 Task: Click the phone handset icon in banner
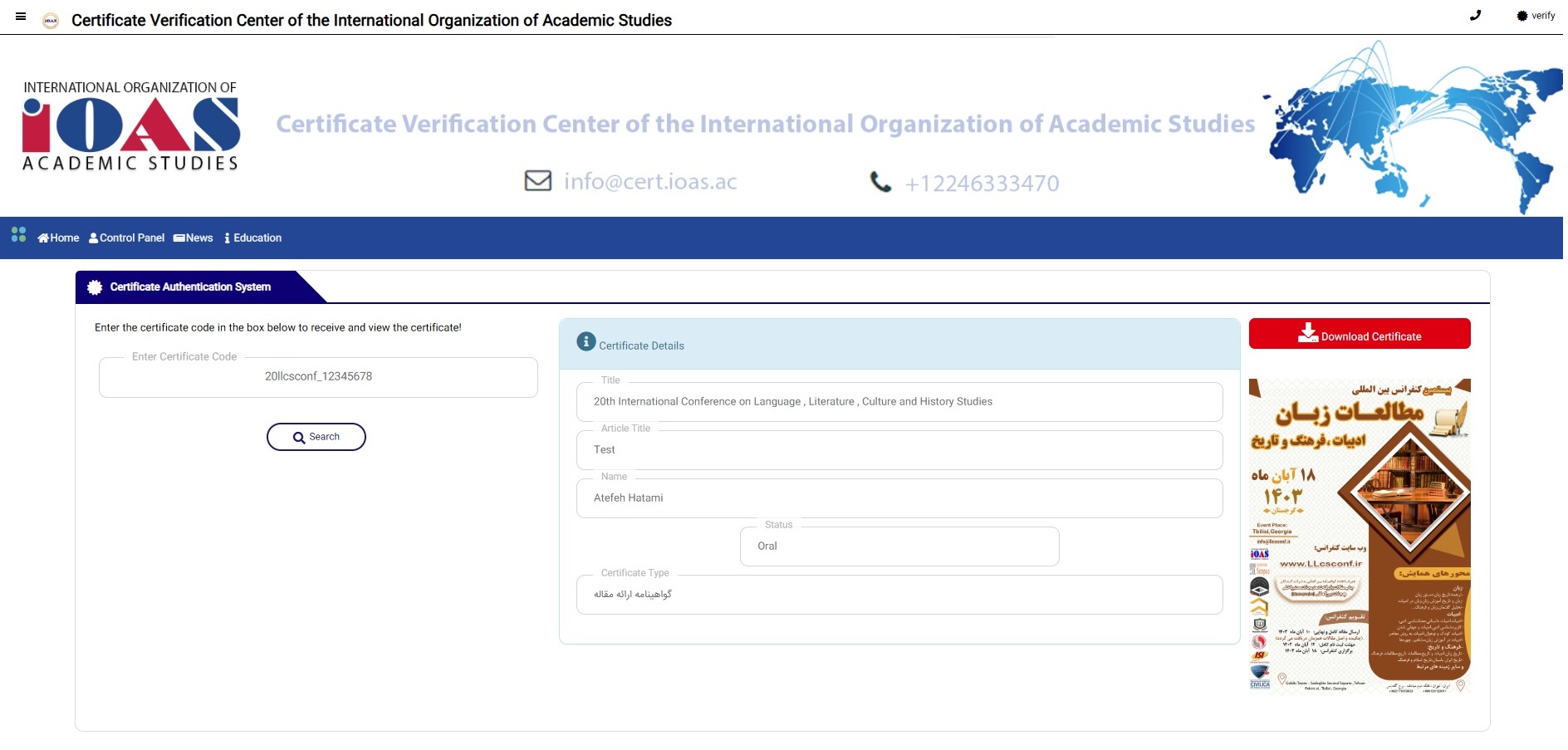(880, 181)
